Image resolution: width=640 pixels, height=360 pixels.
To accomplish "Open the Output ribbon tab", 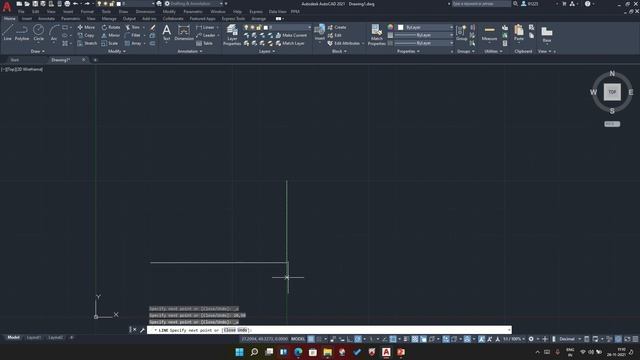I will (x=129, y=19).
